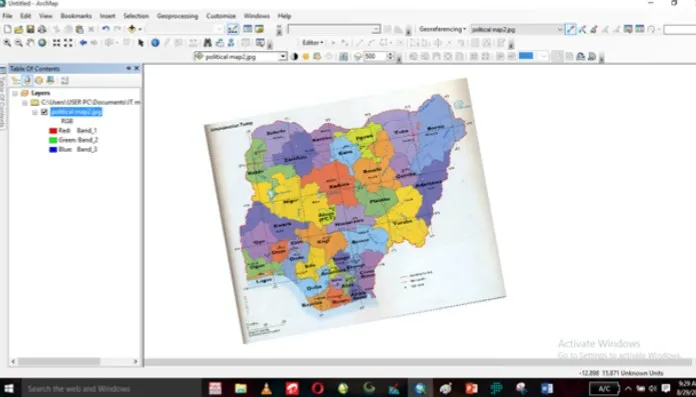Viewport: 696px width, 397px height.
Task: Click the Add Data button
Action: tap(132, 29)
